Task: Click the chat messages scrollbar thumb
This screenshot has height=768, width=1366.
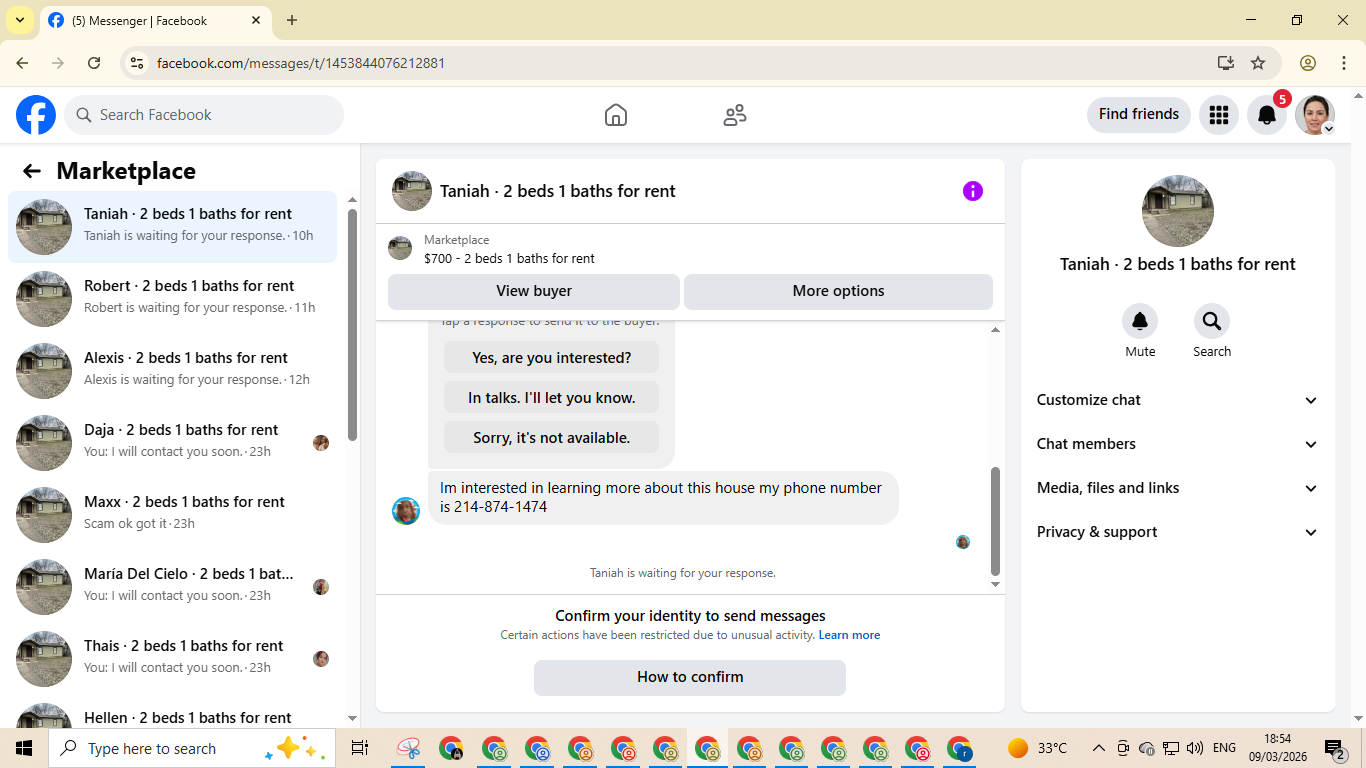Action: [995, 520]
